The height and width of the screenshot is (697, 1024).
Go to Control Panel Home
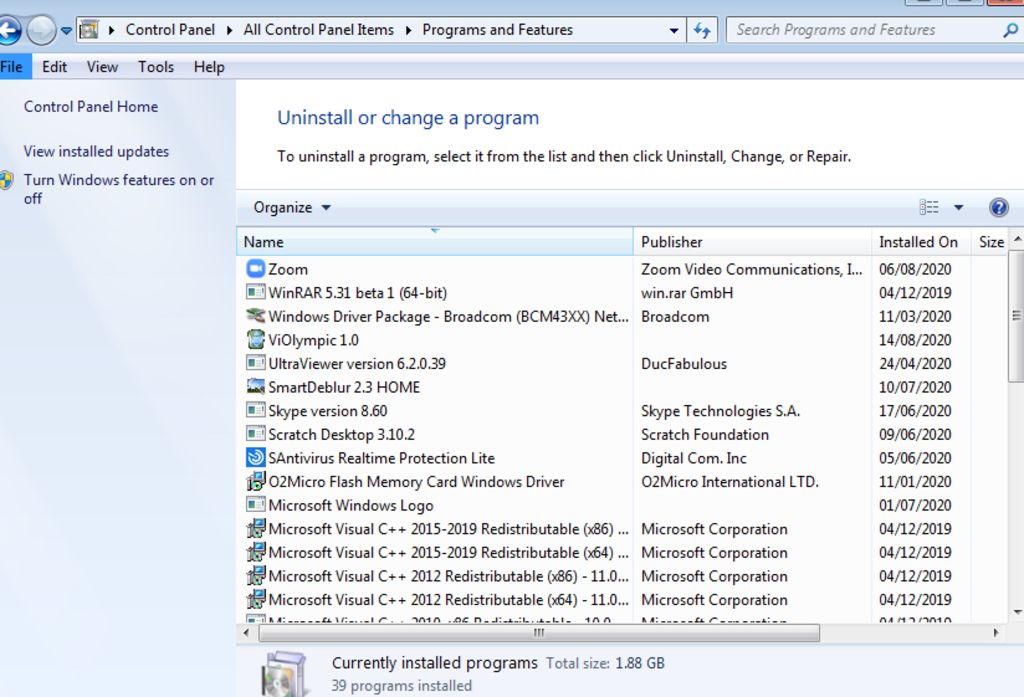pos(91,106)
